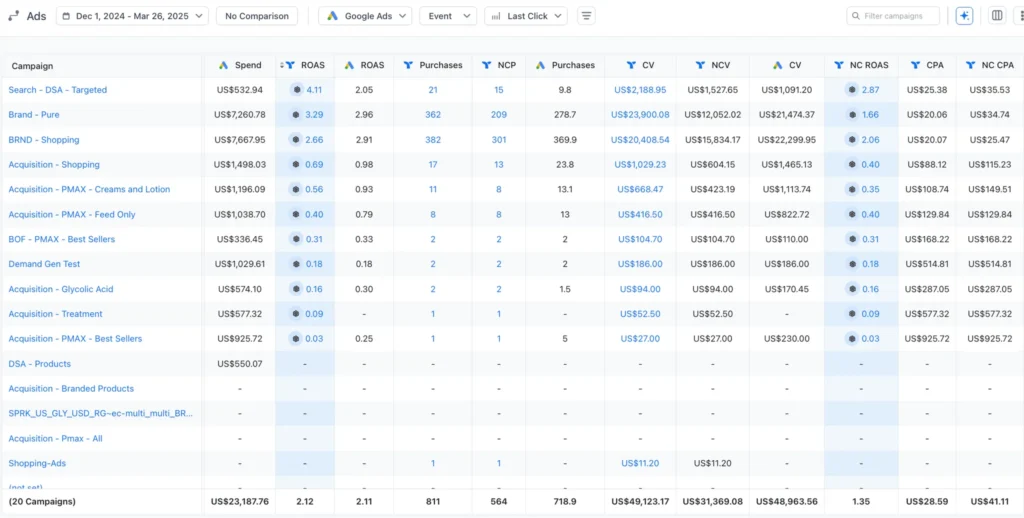Click the NC ROAS column header

click(x=861, y=65)
